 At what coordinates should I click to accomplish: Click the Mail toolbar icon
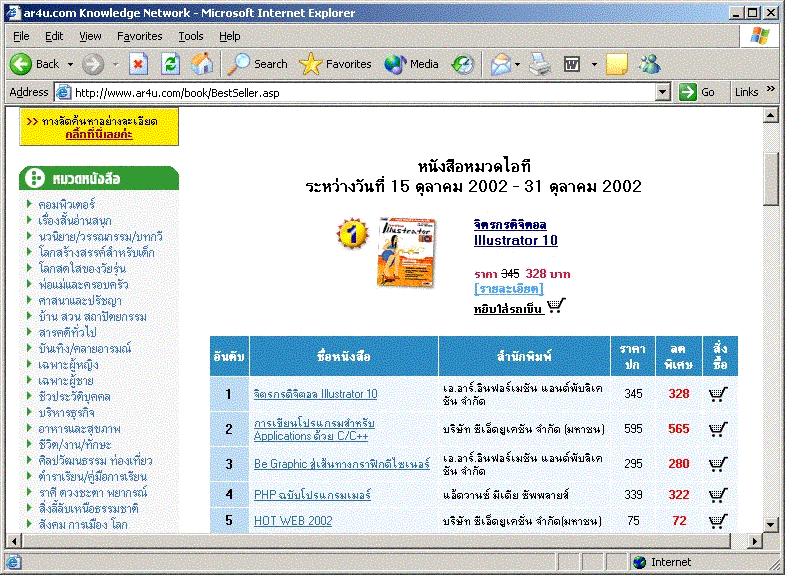[x=500, y=64]
